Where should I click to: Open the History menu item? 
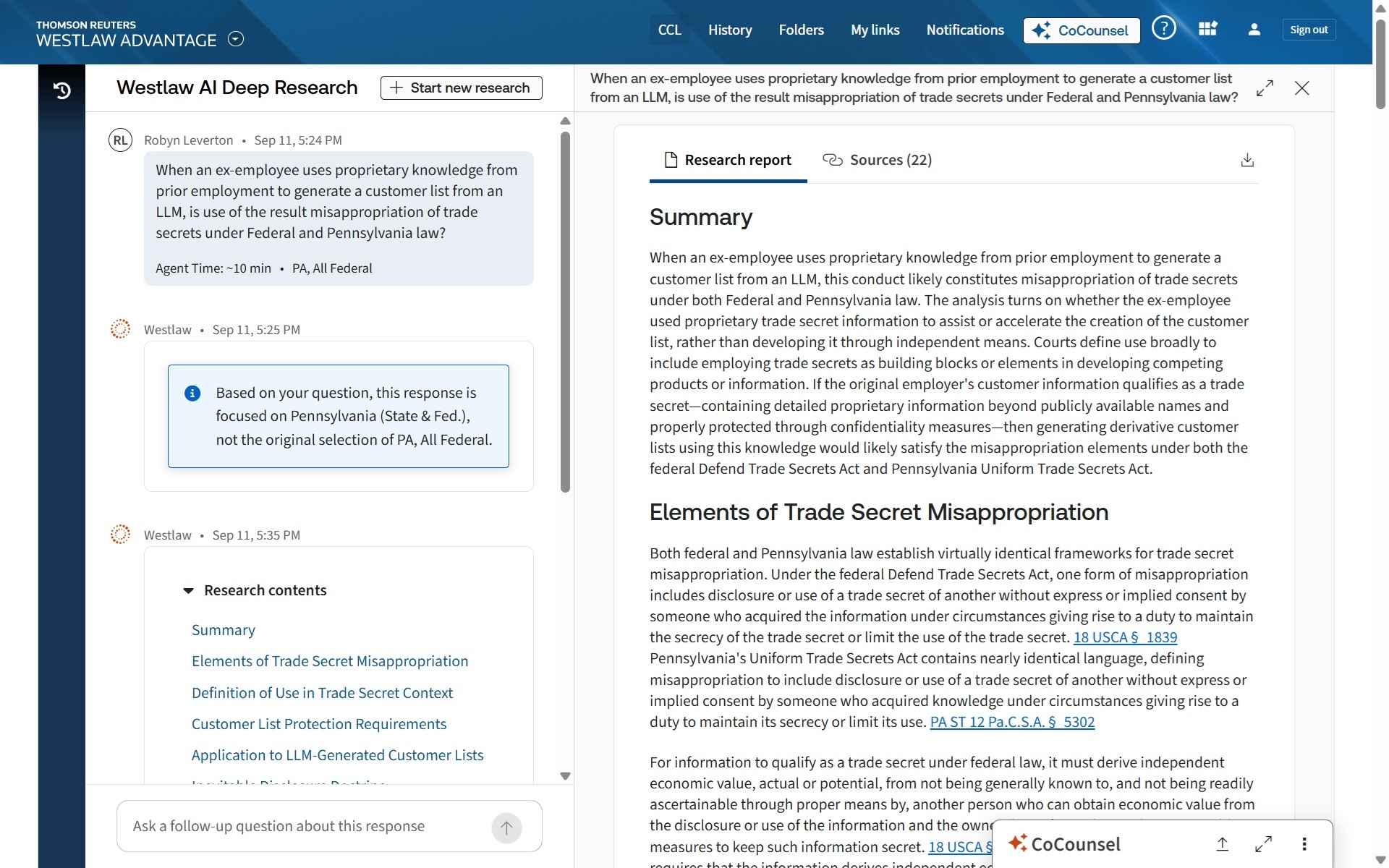(729, 30)
